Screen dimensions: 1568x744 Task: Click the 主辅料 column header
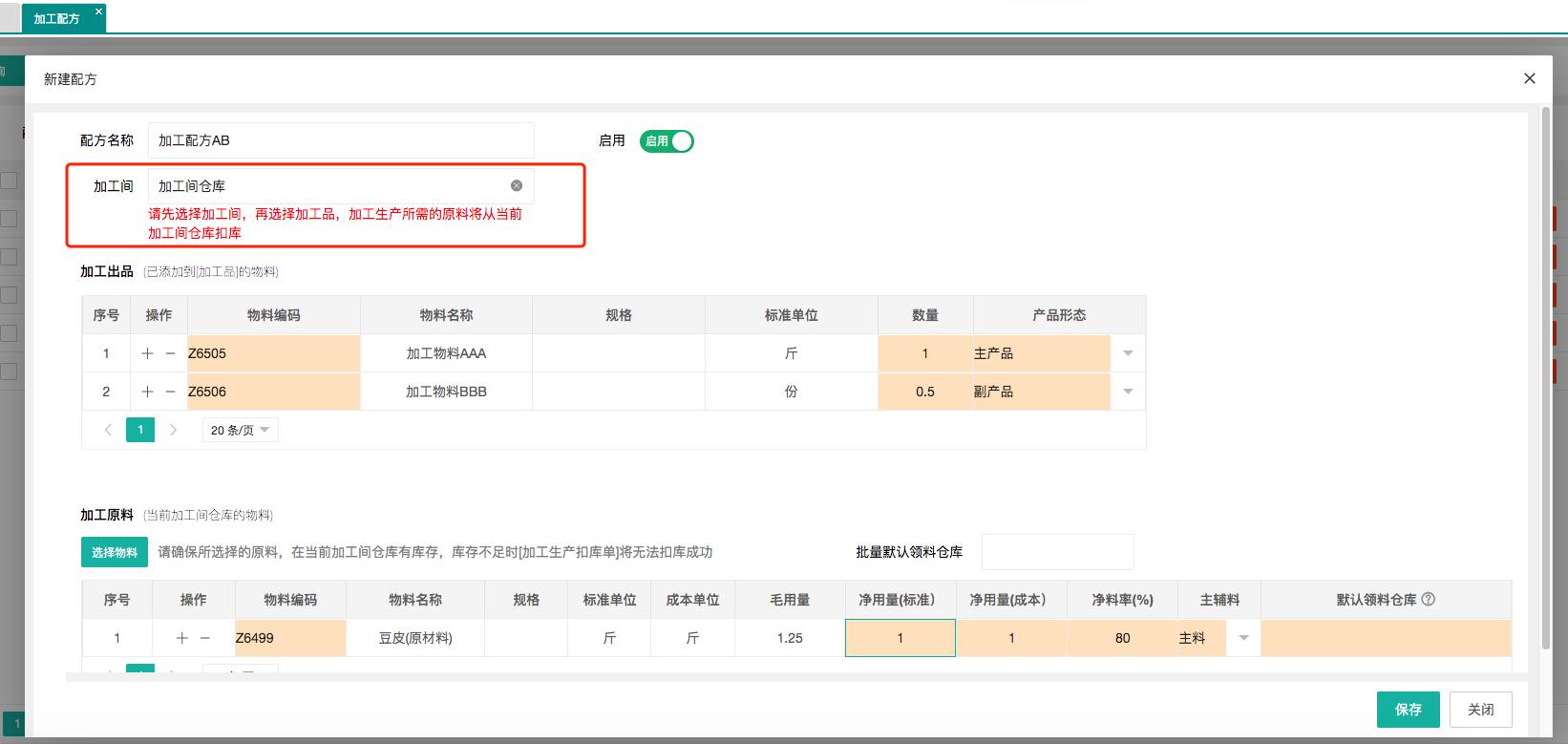[x=1219, y=600]
